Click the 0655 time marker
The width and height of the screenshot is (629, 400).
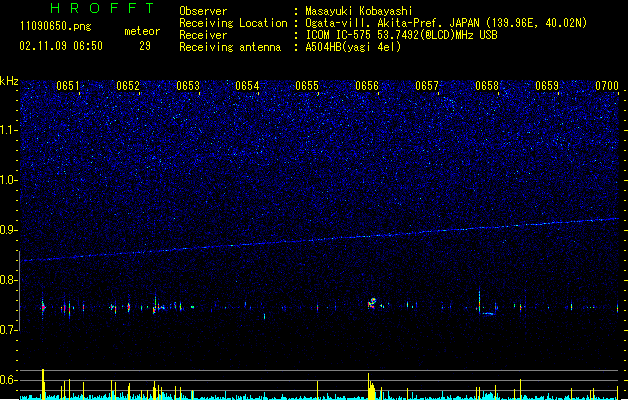point(307,86)
